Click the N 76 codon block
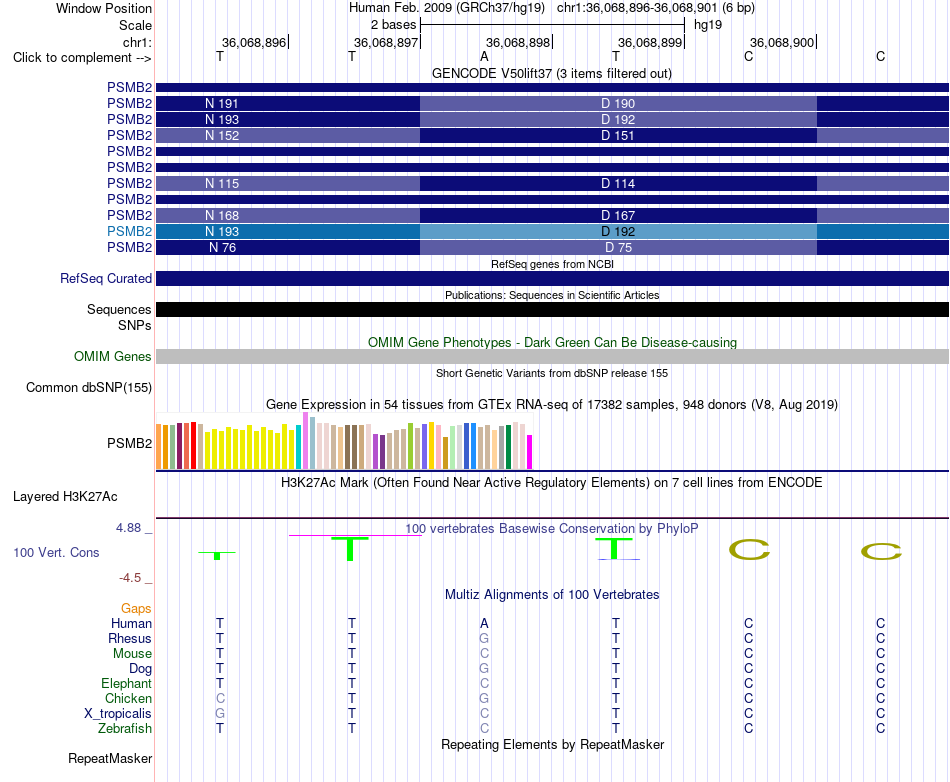This screenshot has width=950, height=782. coord(288,248)
